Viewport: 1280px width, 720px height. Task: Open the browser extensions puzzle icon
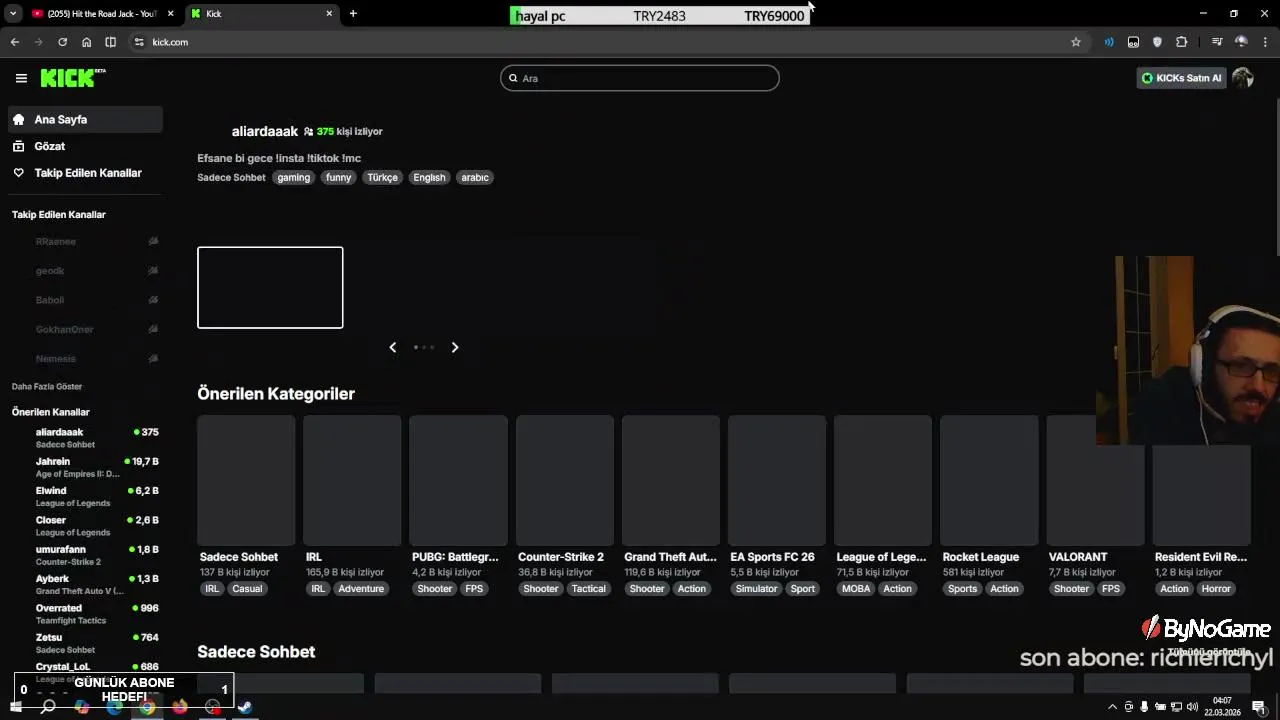(1181, 42)
